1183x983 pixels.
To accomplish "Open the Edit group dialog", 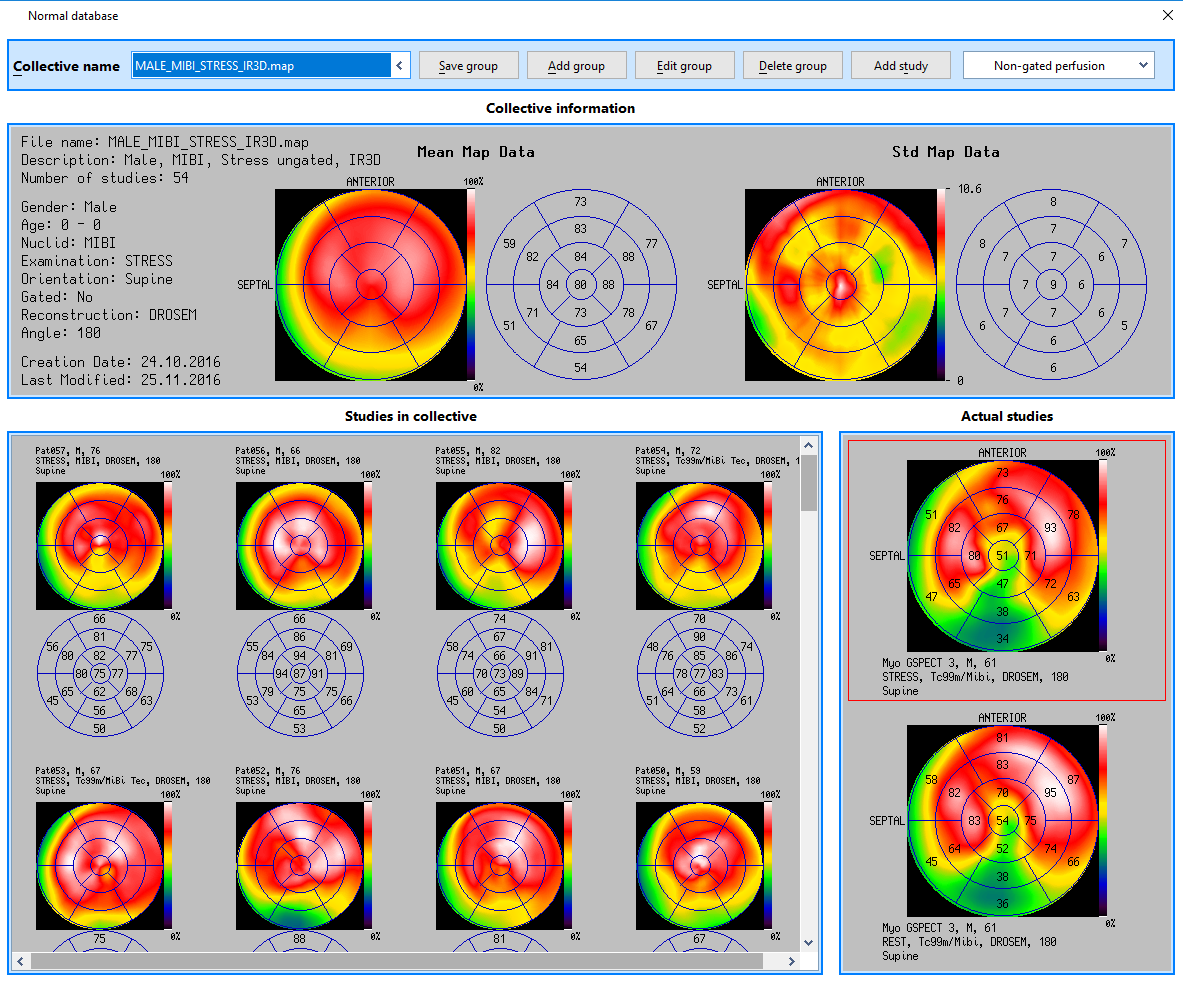I will [x=684, y=66].
